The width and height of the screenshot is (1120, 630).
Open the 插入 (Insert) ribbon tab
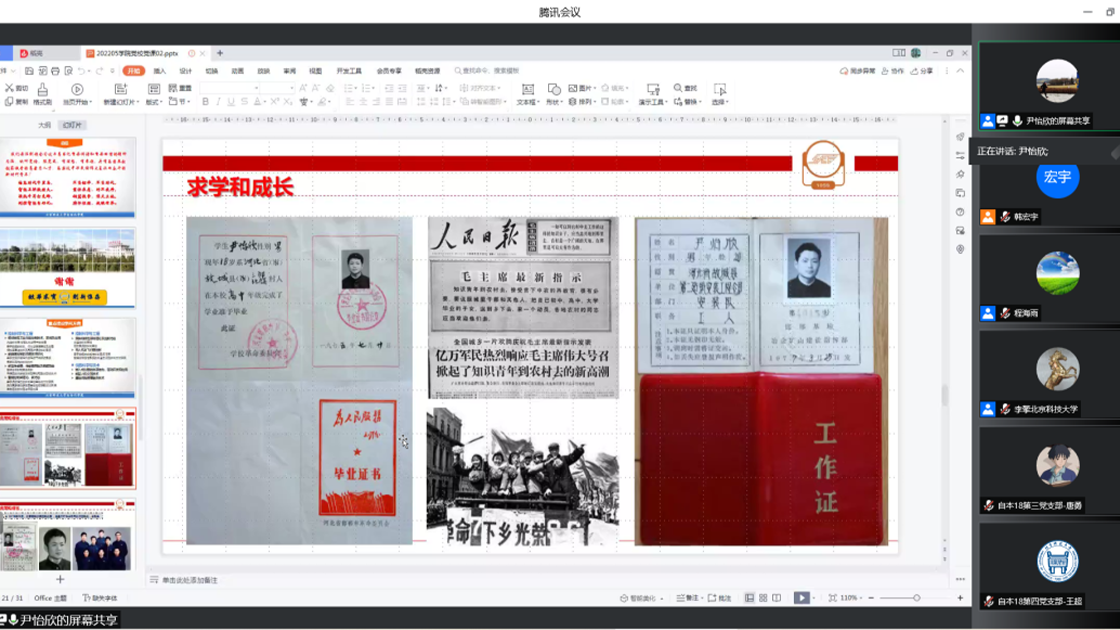tap(160, 71)
